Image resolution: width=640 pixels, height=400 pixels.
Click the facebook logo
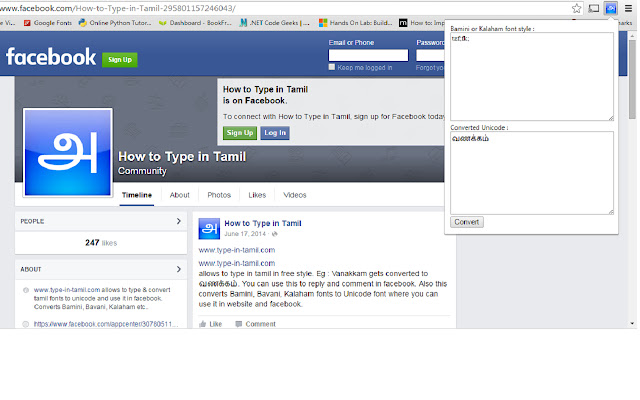point(51,57)
